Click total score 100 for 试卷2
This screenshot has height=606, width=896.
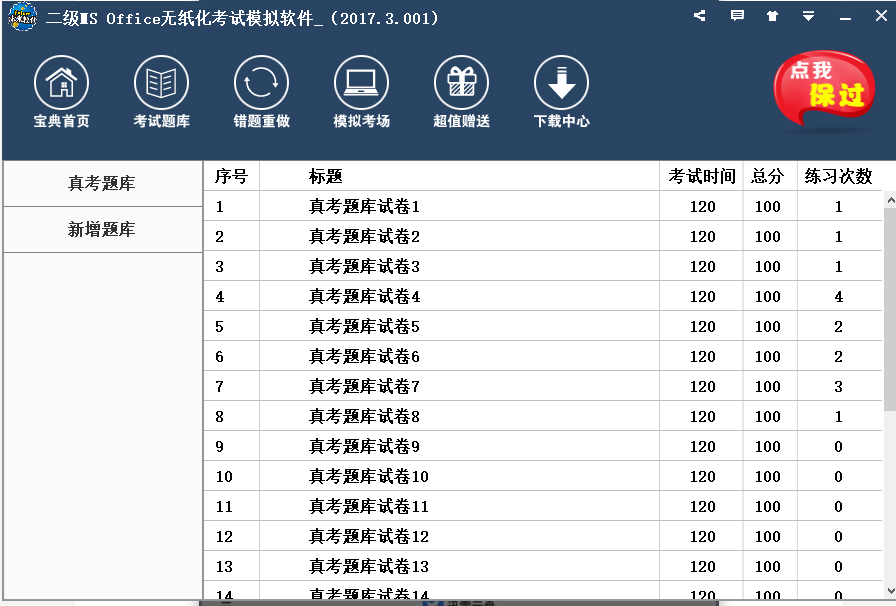pyautogui.click(x=767, y=237)
